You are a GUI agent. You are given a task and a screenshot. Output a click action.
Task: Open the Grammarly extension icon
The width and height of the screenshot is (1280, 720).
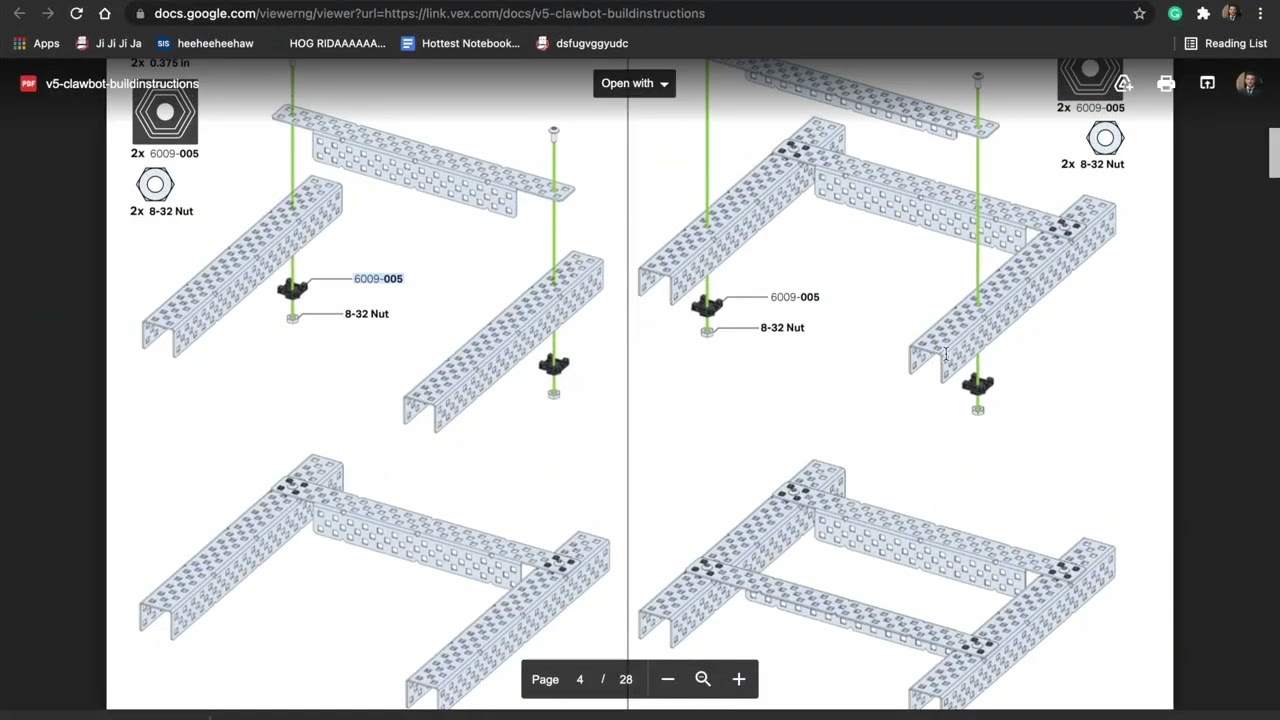pos(1175,13)
